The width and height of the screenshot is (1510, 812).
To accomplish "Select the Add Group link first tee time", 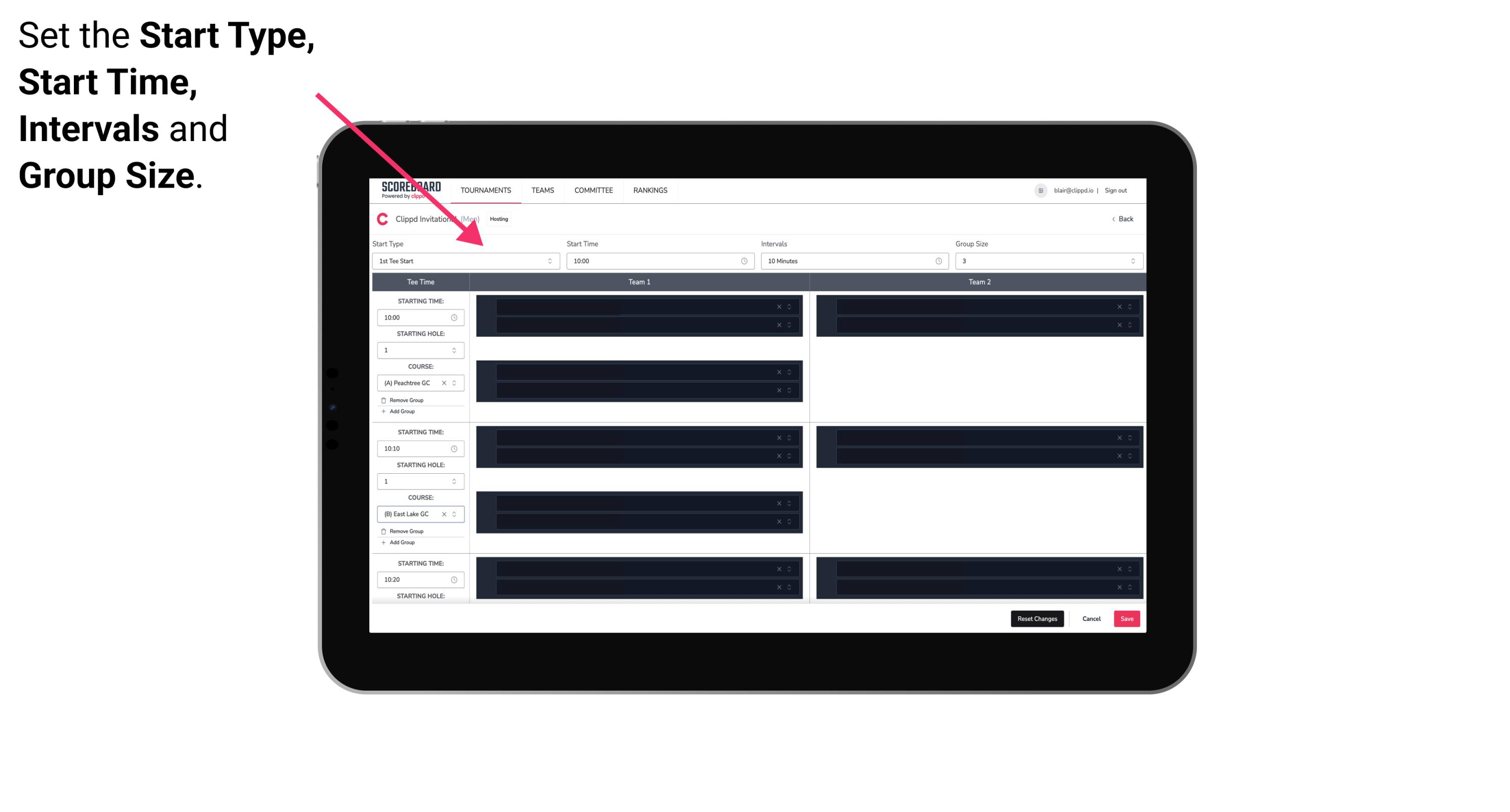I will (x=401, y=412).
